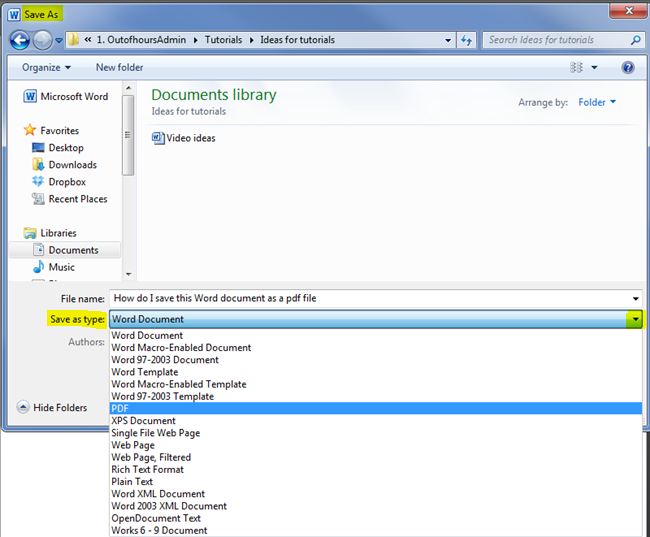The height and width of the screenshot is (537, 650).
Task: Open Dropbox in Favorites
Action: coord(59,182)
